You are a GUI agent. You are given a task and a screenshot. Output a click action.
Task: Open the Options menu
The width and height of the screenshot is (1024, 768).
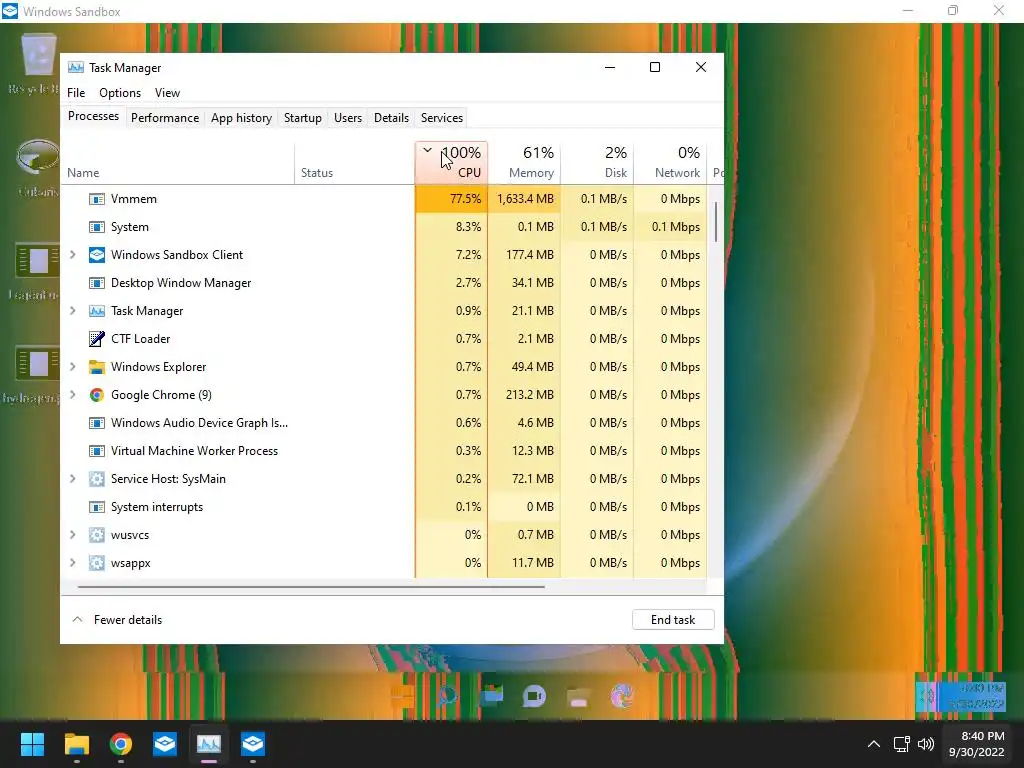(120, 93)
